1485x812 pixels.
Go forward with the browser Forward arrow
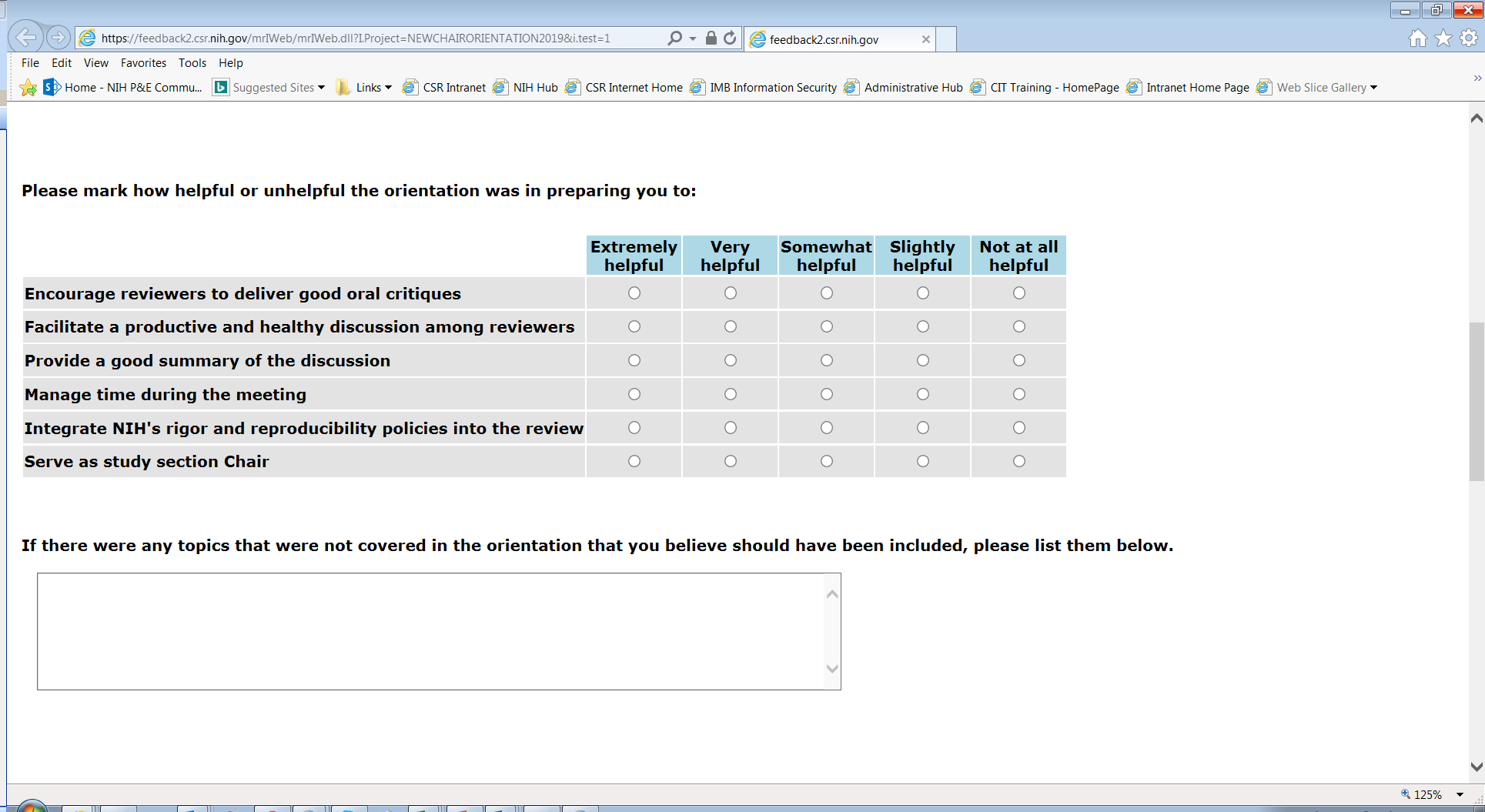point(58,37)
